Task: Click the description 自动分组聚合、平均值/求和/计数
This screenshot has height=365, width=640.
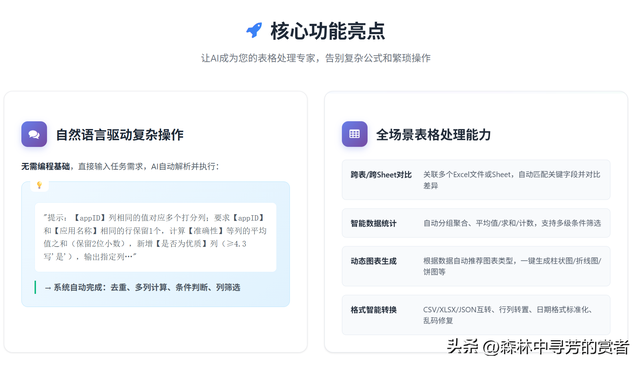Action: pyautogui.click(x=512, y=223)
